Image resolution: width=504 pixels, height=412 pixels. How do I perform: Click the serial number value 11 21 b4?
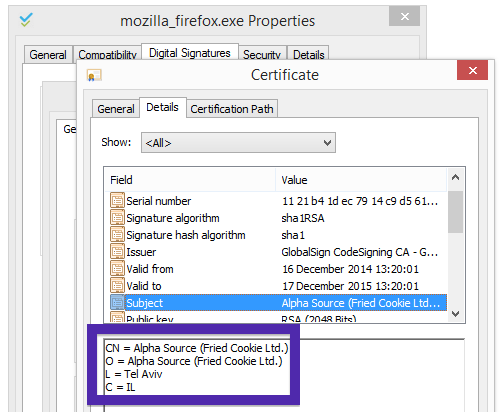click(x=360, y=201)
